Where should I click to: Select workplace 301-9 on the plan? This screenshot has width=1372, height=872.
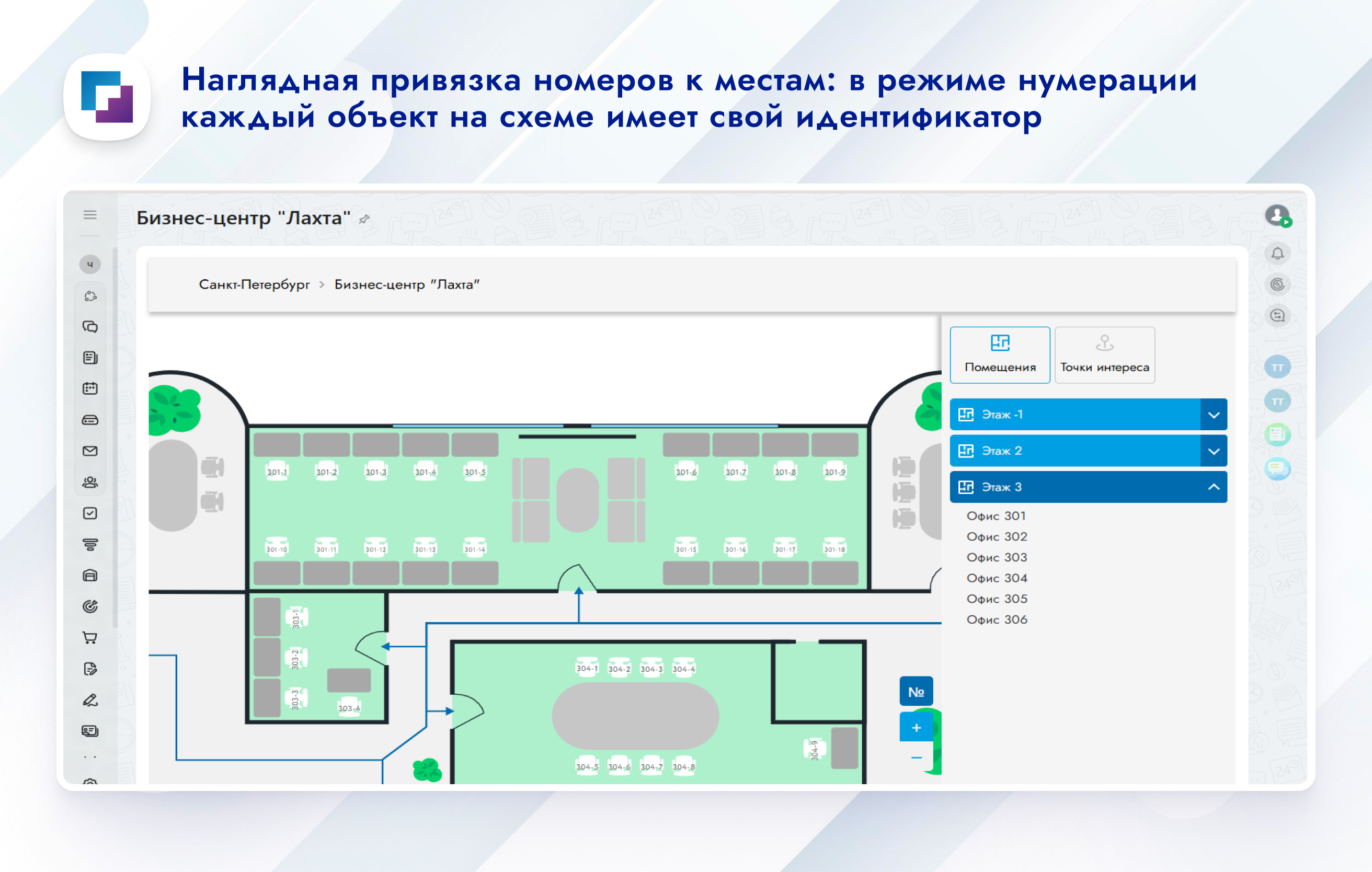pos(834,472)
